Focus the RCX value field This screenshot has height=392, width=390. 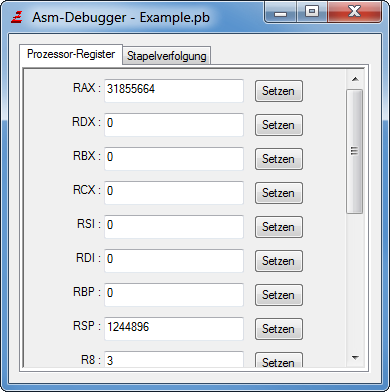pyautogui.click(x=174, y=193)
